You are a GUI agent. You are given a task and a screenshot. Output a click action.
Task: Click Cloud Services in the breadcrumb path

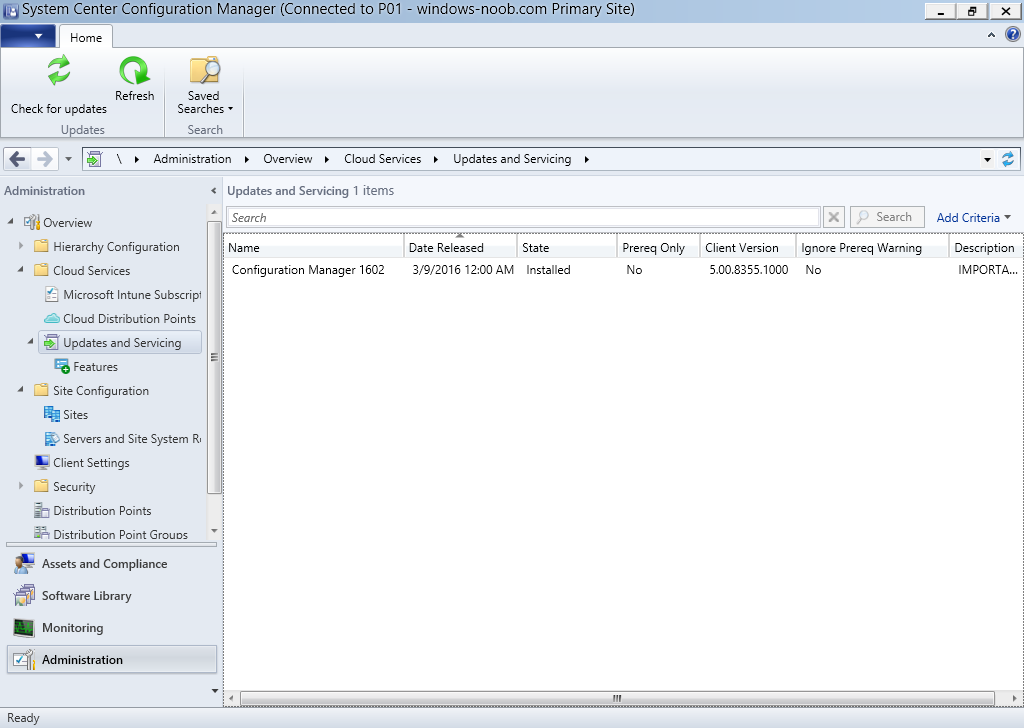[x=383, y=159]
